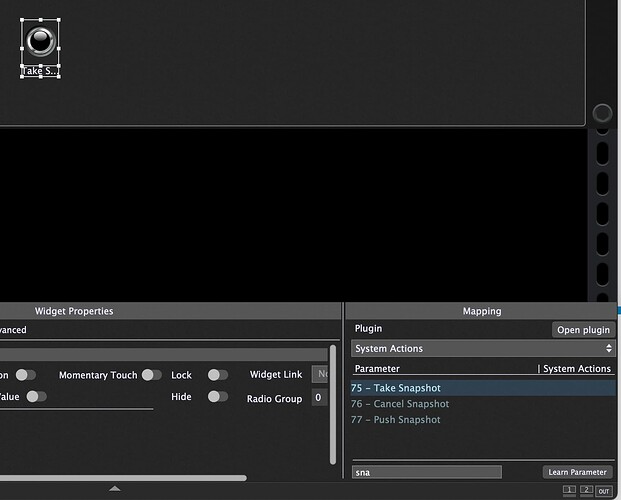Click the Take S.. widget label
Image resolution: width=621 pixels, height=500 pixels.
(40, 71)
